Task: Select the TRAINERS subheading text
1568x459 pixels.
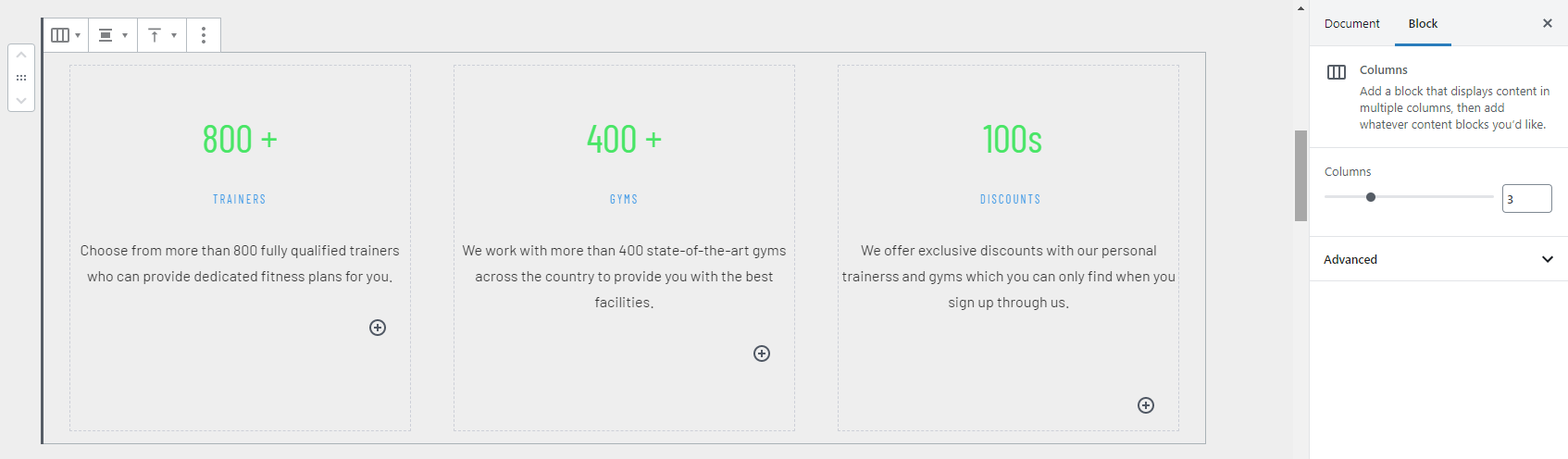Action: tap(240, 199)
